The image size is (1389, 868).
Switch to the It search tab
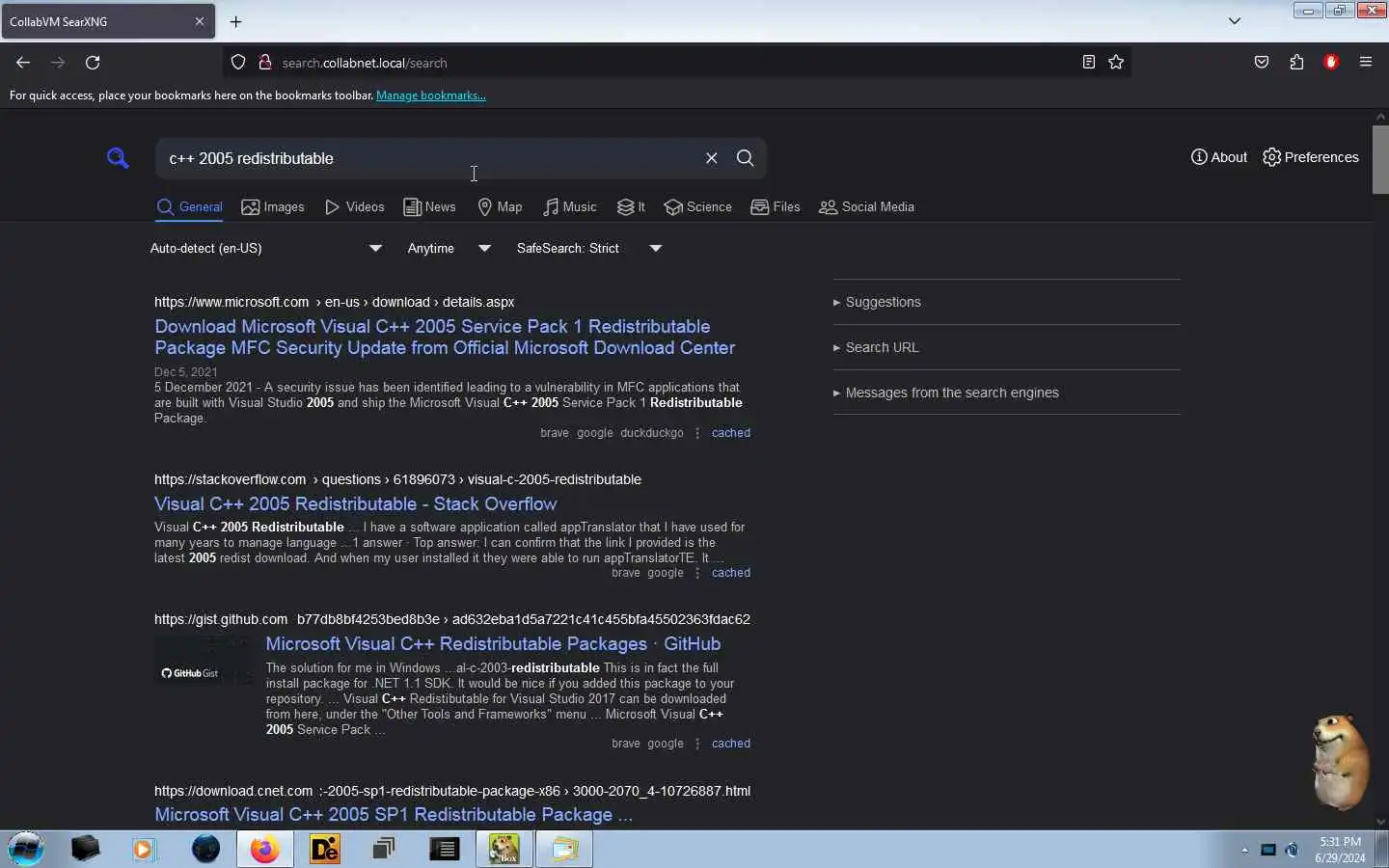click(631, 207)
